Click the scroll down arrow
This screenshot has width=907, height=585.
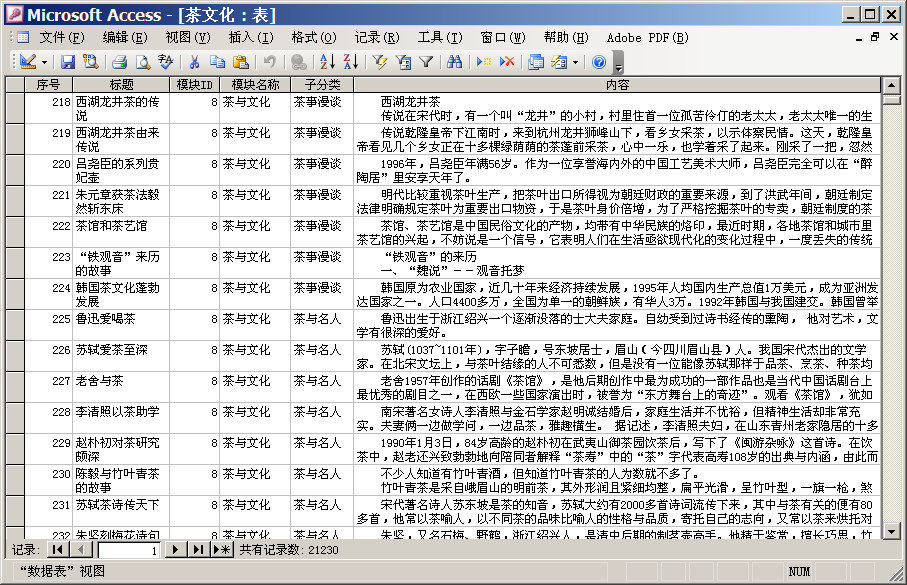(891, 531)
